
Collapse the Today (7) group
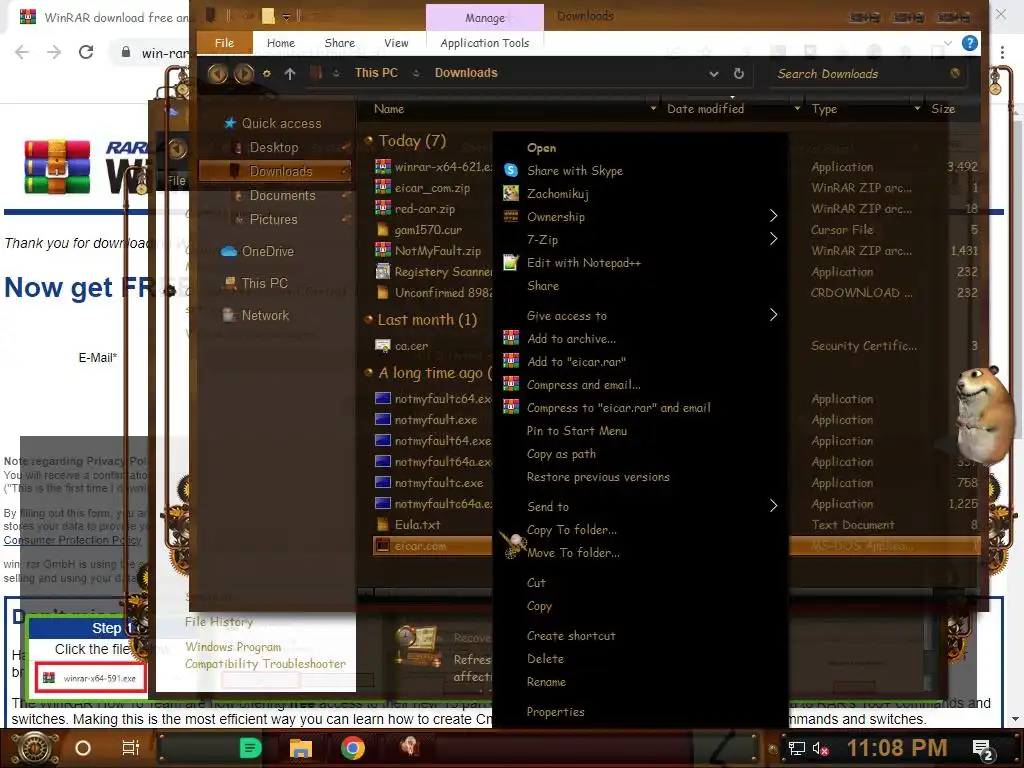tap(368, 140)
